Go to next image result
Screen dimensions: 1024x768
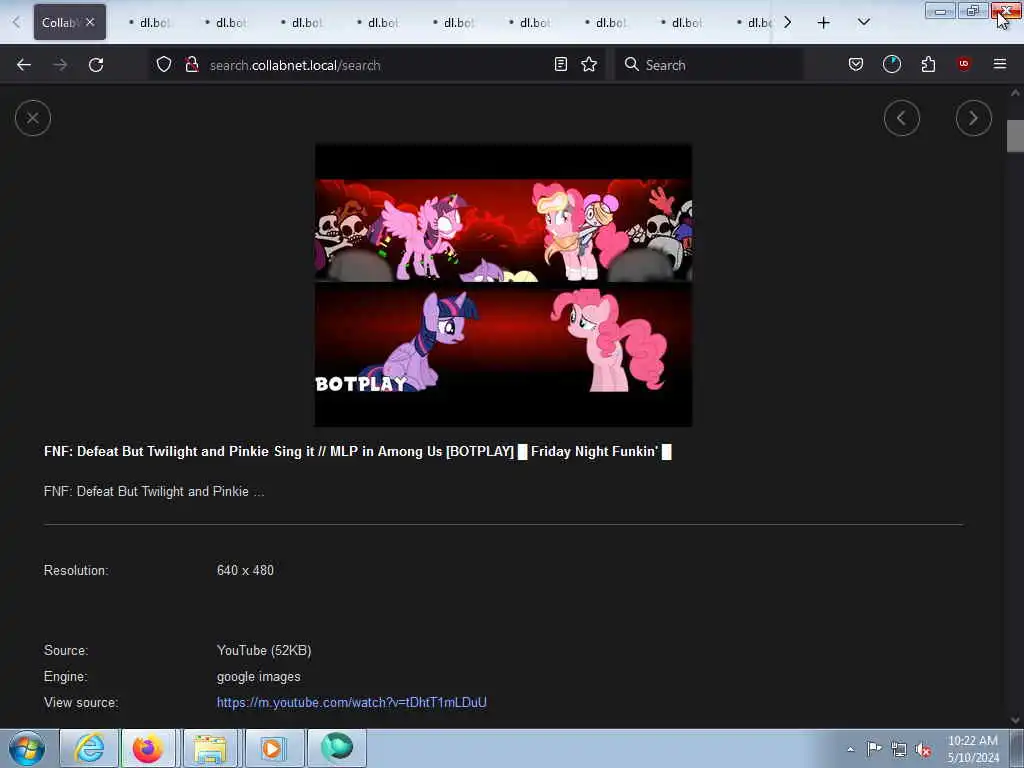point(973,118)
